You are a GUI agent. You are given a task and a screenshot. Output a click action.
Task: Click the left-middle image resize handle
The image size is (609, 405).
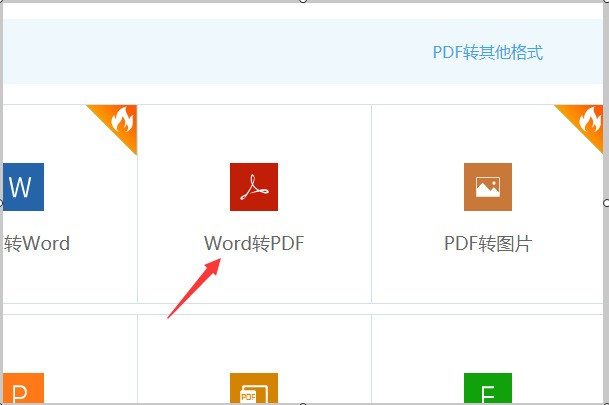tap(2, 203)
